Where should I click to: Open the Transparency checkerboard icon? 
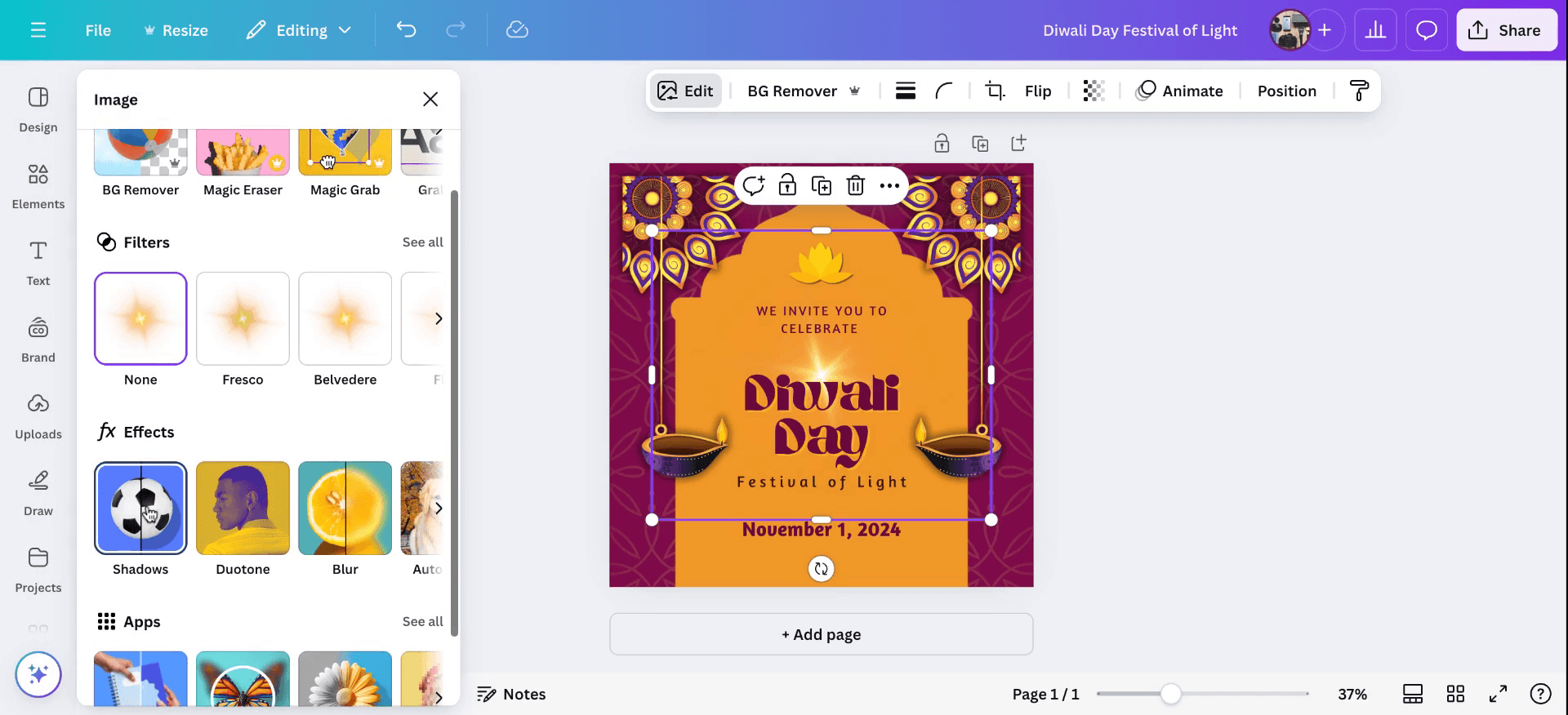pyautogui.click(x=1094, y=91)
